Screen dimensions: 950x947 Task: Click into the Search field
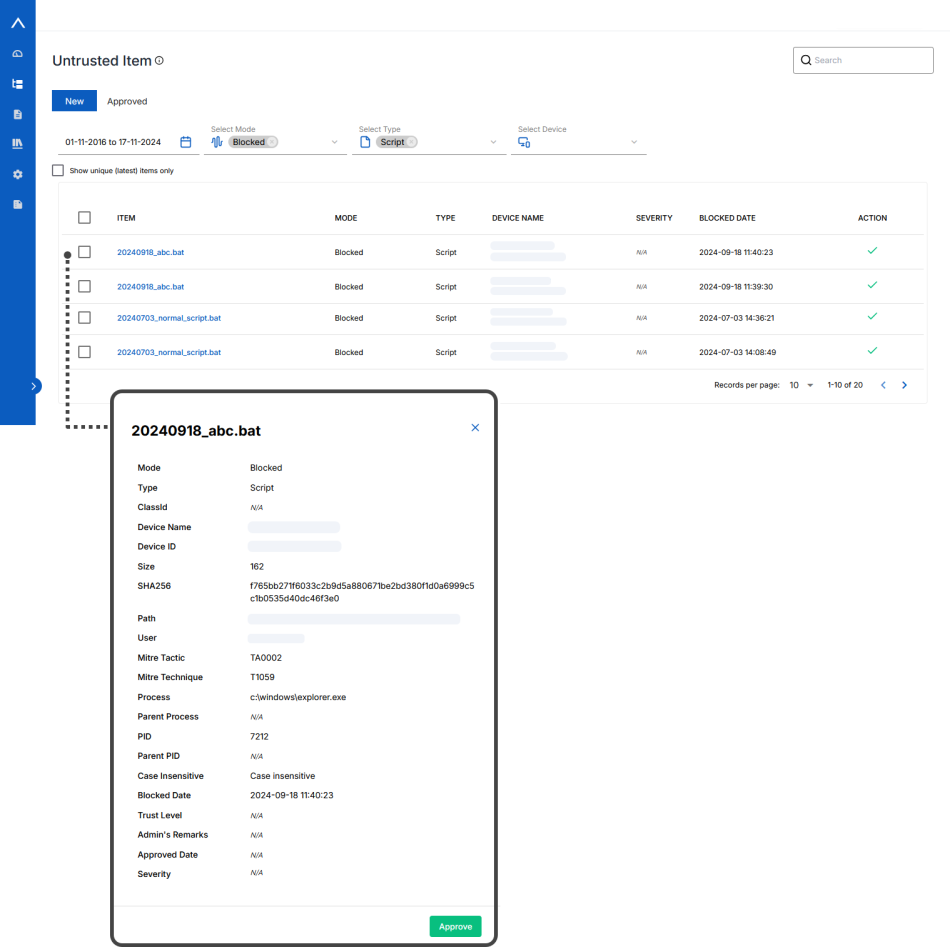(870, 60)
